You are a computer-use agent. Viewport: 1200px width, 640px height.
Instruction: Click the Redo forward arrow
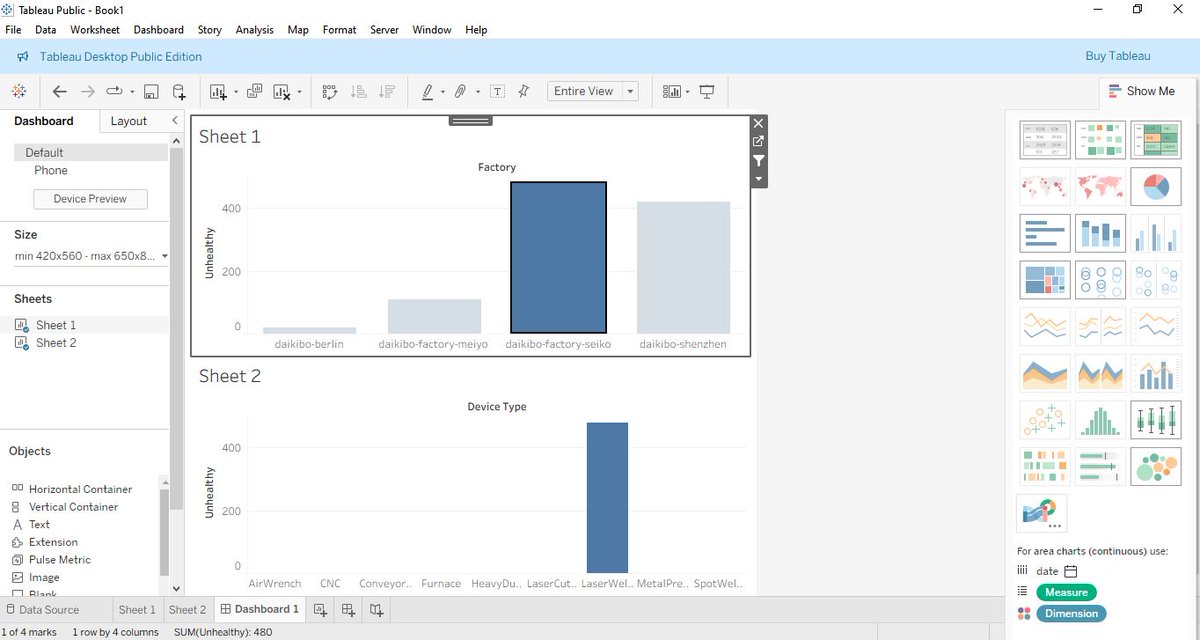[88, 91]
